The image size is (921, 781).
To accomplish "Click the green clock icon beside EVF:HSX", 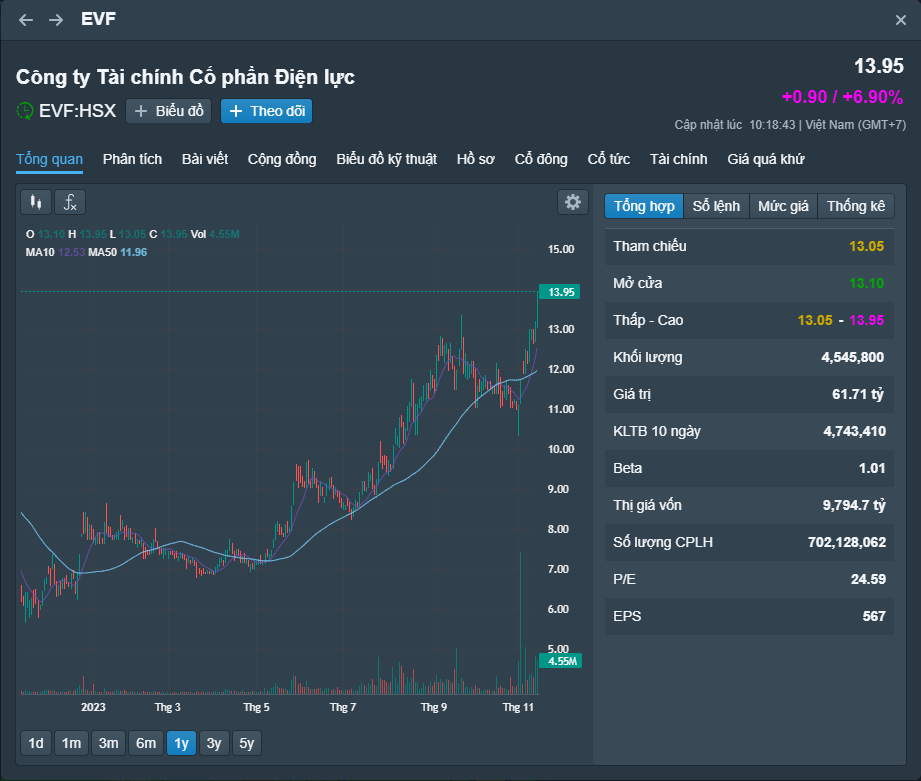I will point(25,111).
